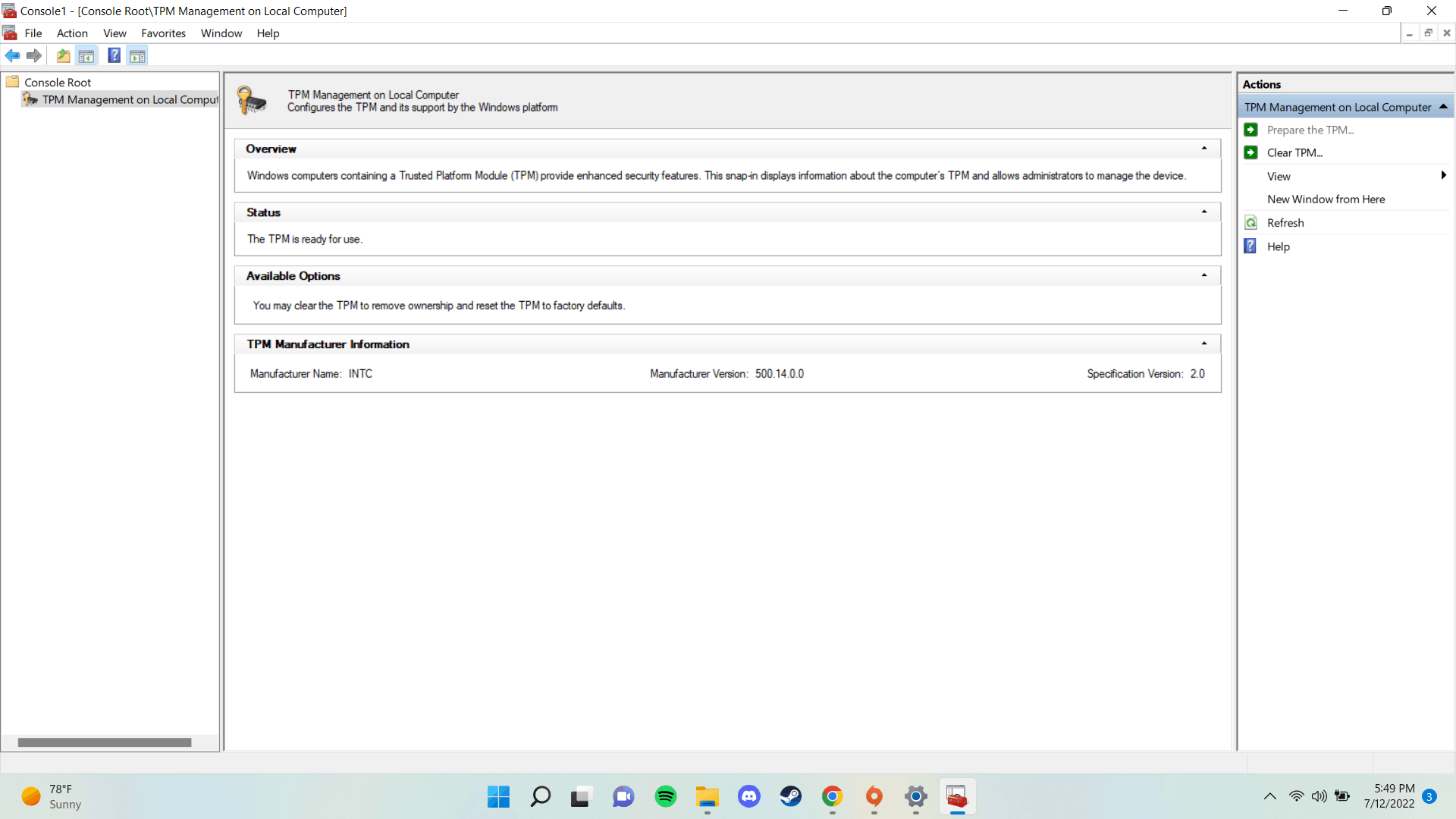1456x819 pixels.
Task: Click the Steam icon in taskbar
Action: [x=790, y=796]
